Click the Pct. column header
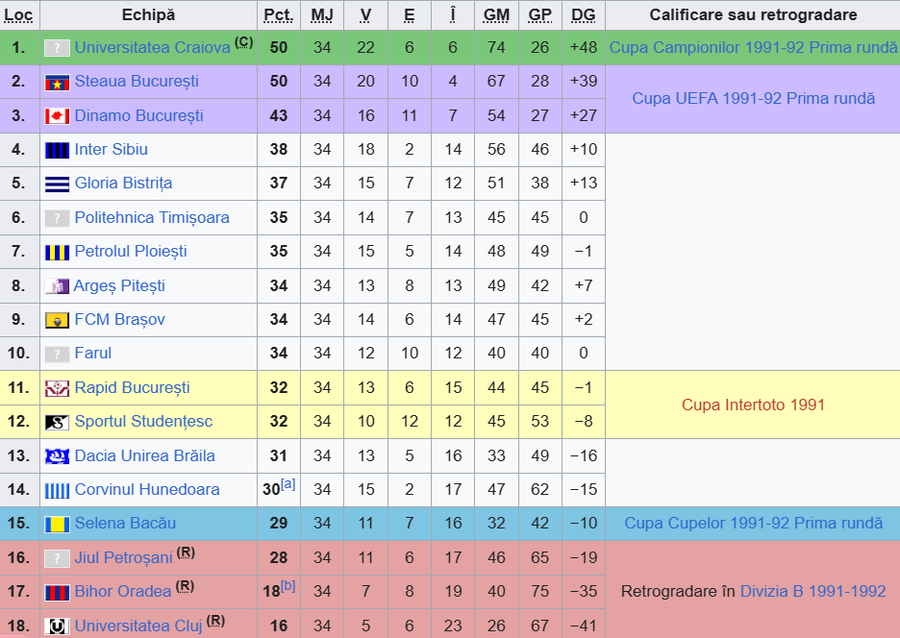Viewport: 900px width, 638px height. (278, 15)
